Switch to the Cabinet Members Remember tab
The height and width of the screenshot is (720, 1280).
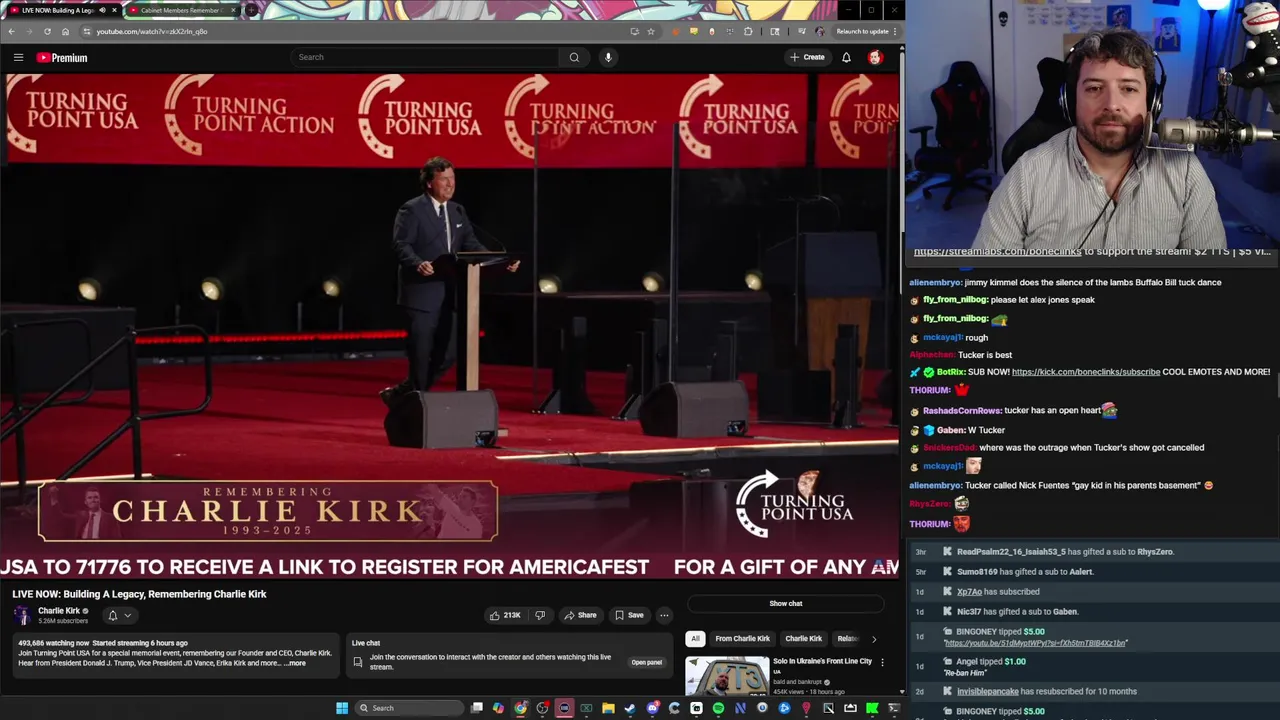pyautogui.click(x=182, y=10)
